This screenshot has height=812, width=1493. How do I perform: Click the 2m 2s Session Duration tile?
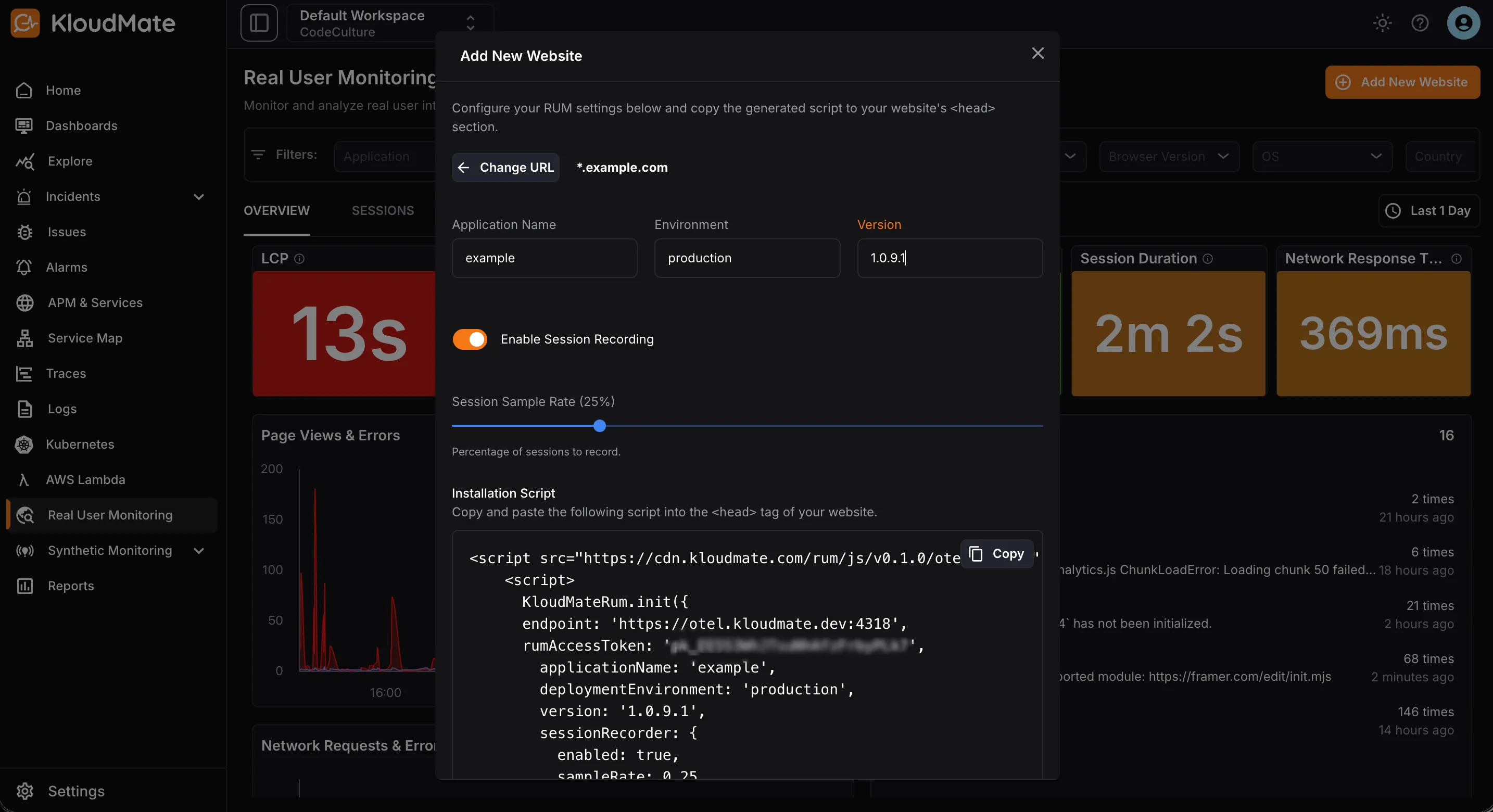[x=1168, y=333]
